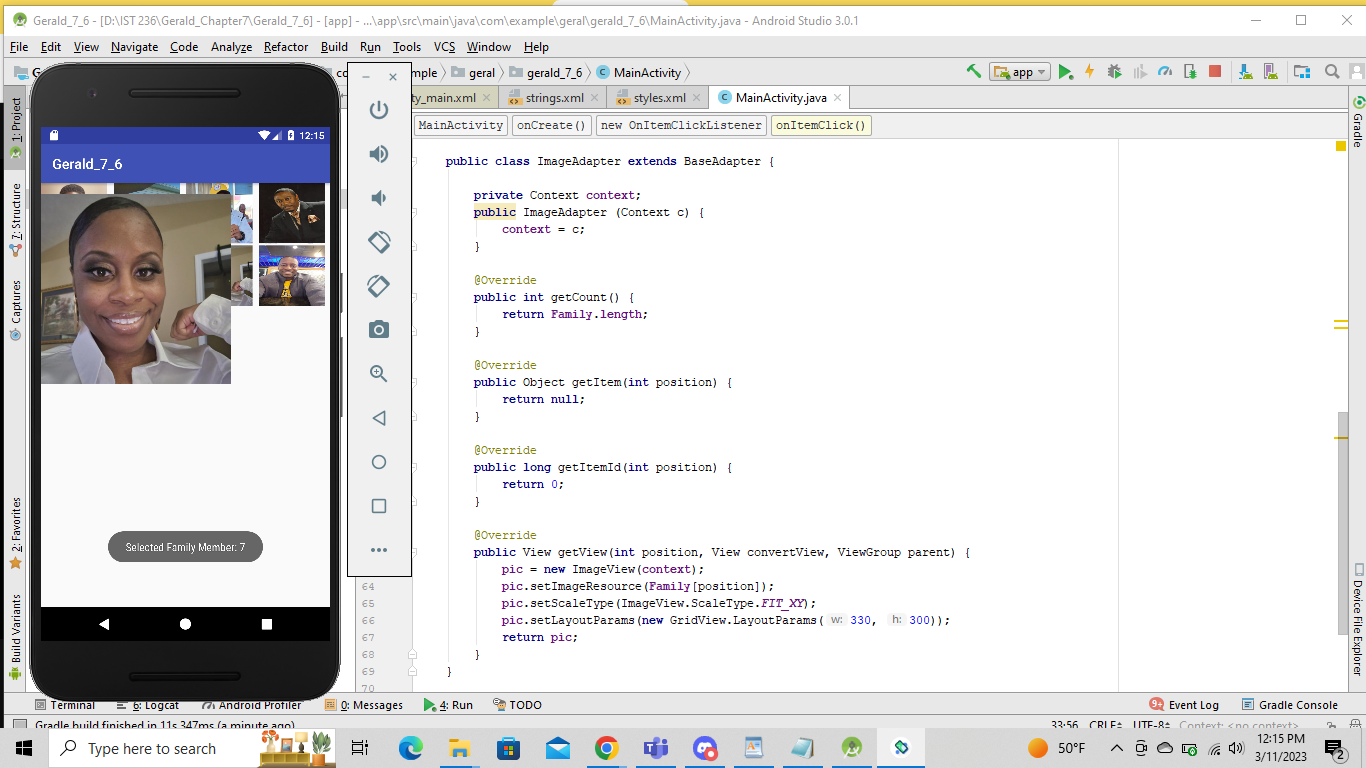Open the Android Profiler gauge icon in toolbar

point(1164,72)
